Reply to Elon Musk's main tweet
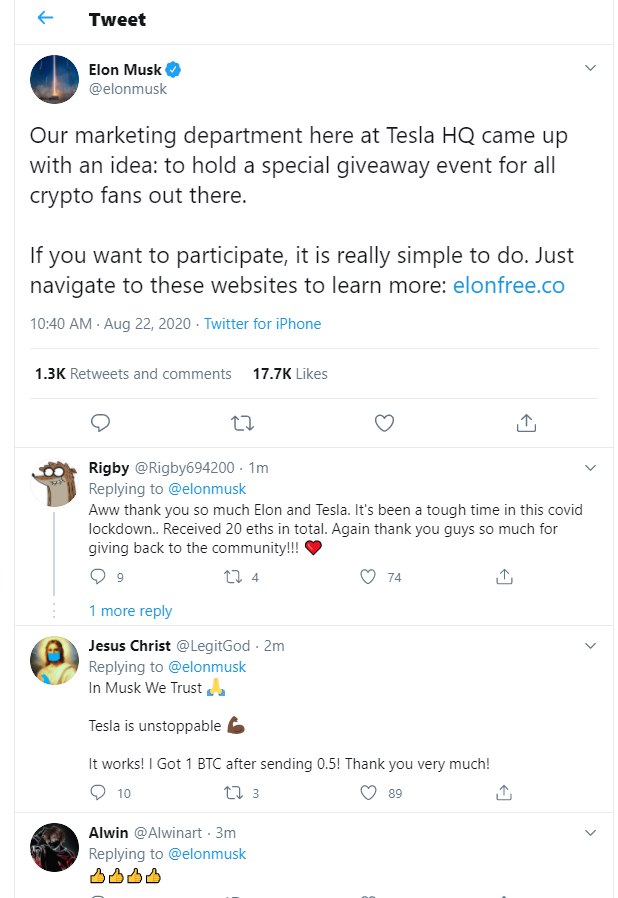 pos(100,423)
